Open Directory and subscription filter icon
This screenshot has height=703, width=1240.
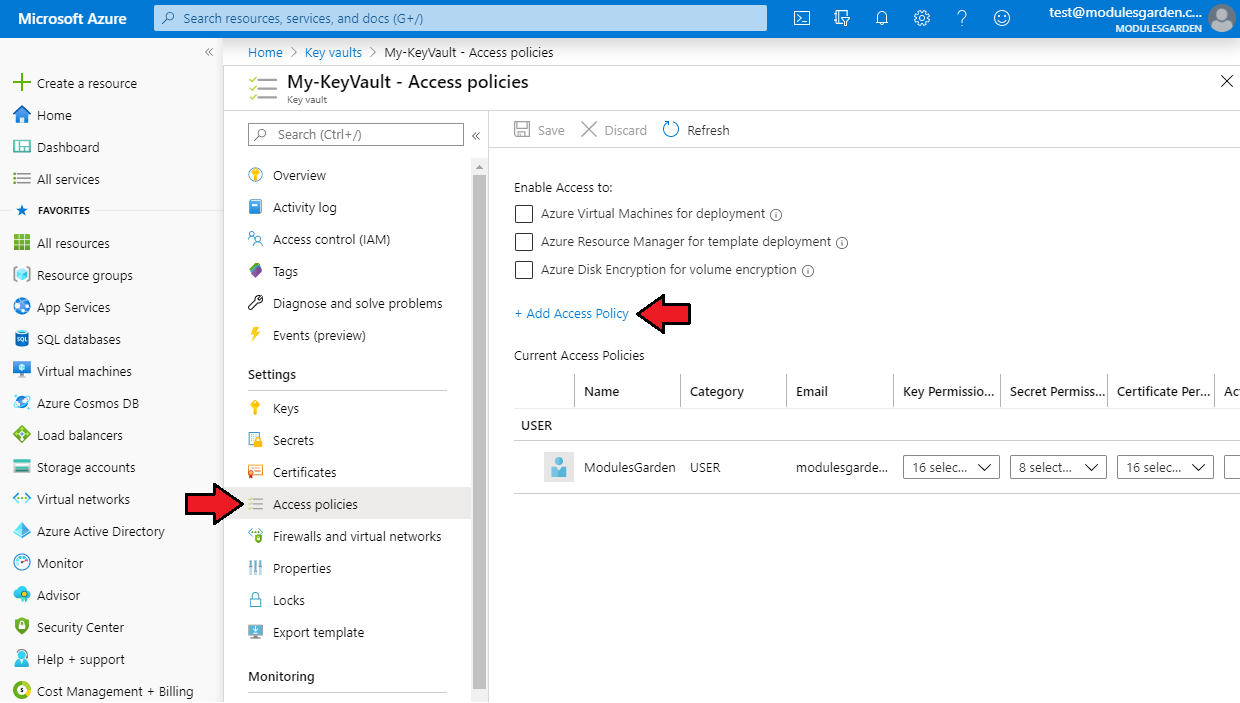click(x=842, y=18)
